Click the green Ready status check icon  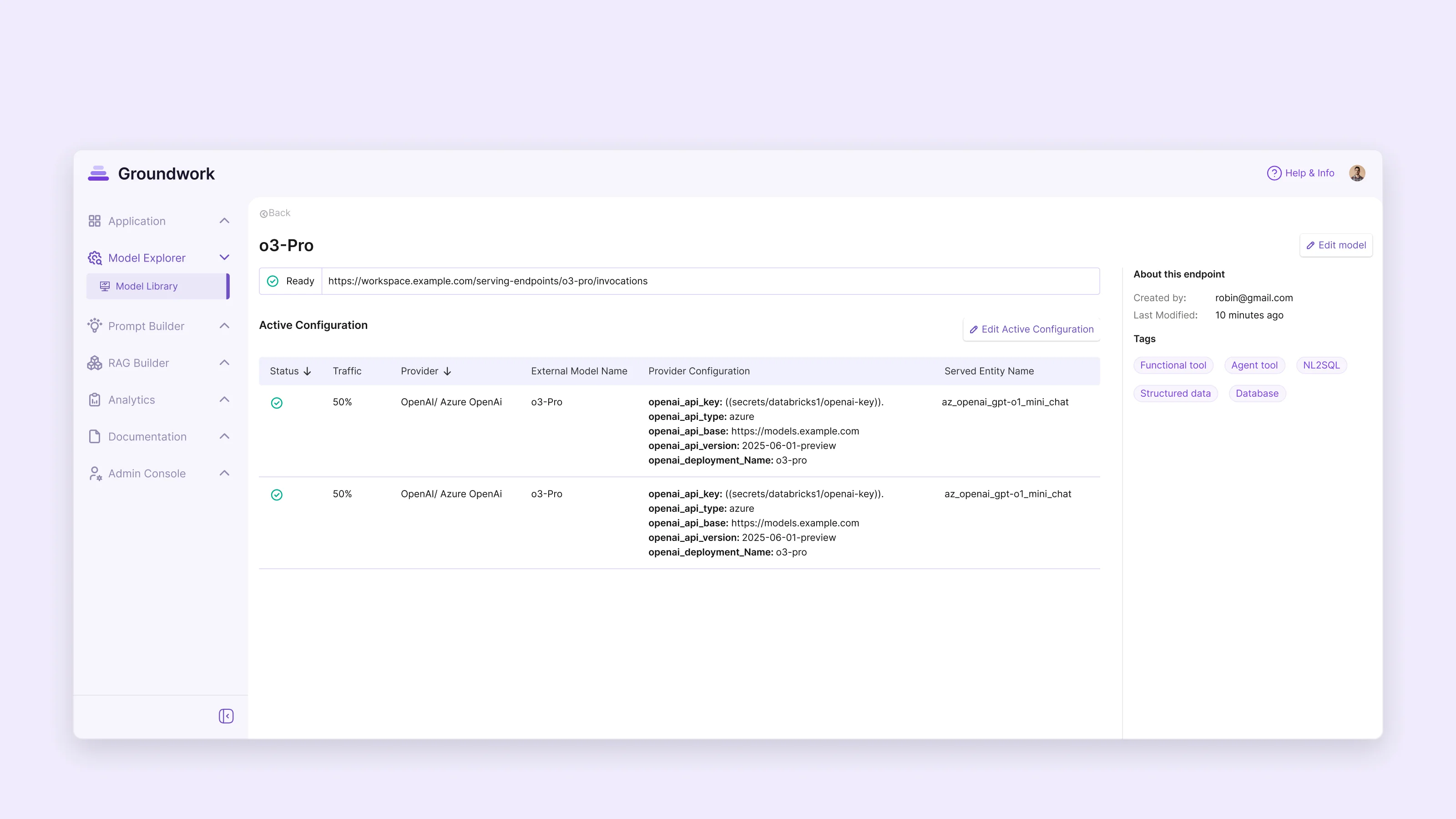coord(273,281)
